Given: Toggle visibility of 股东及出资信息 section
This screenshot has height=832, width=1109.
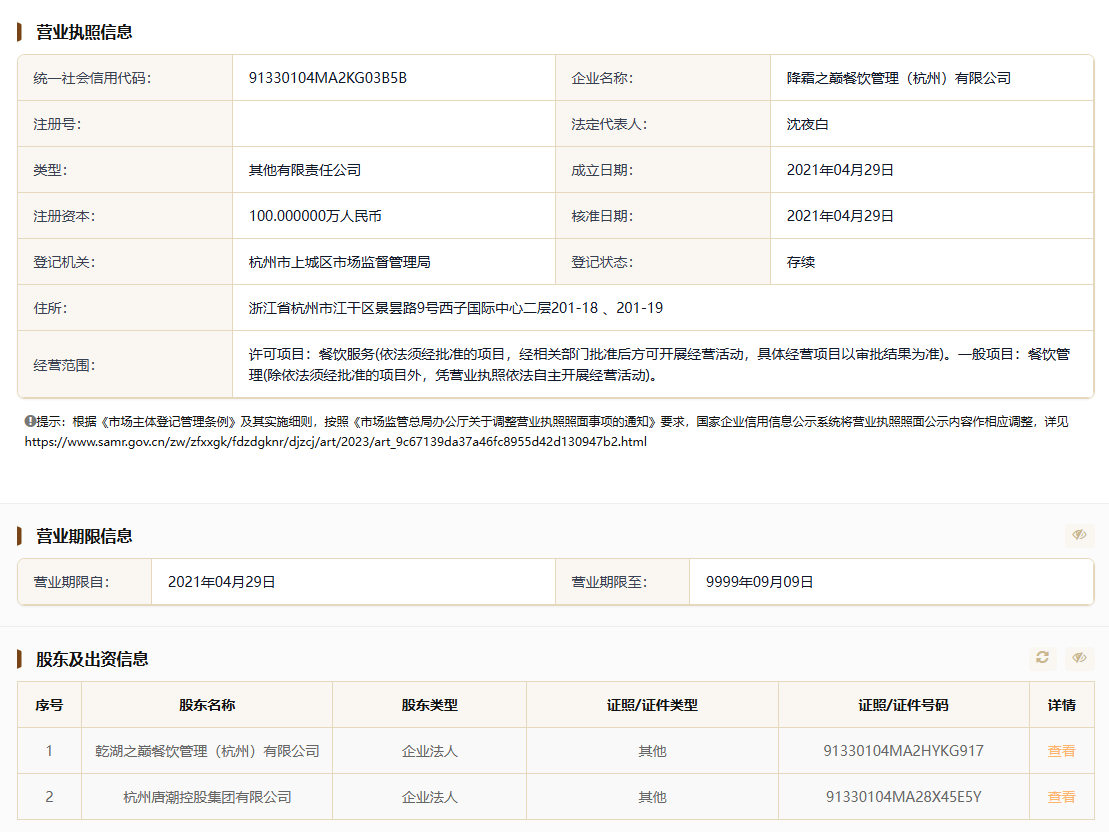Looking at the screenshot, I should tap(1079, 658).
